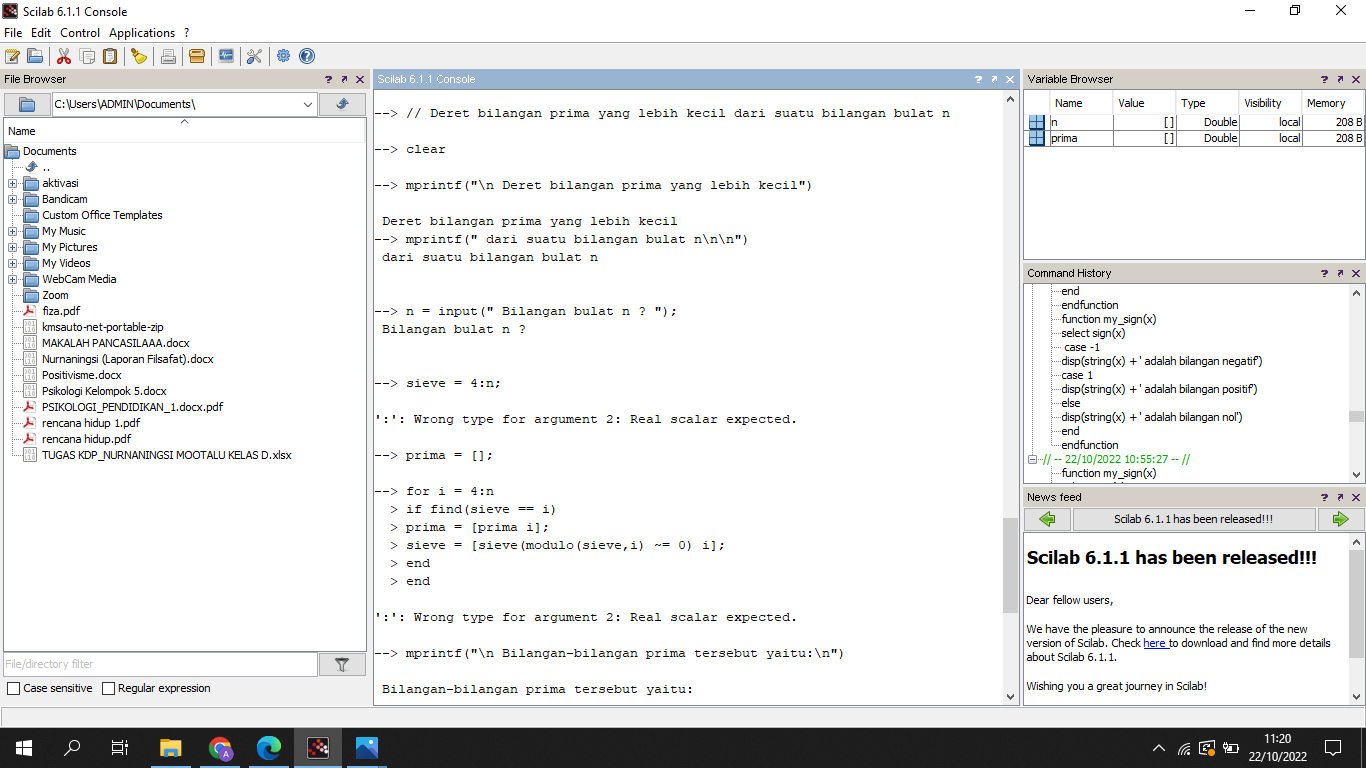Clear the console with broom icon
The image size is (1366, 768).
(139, 56)
